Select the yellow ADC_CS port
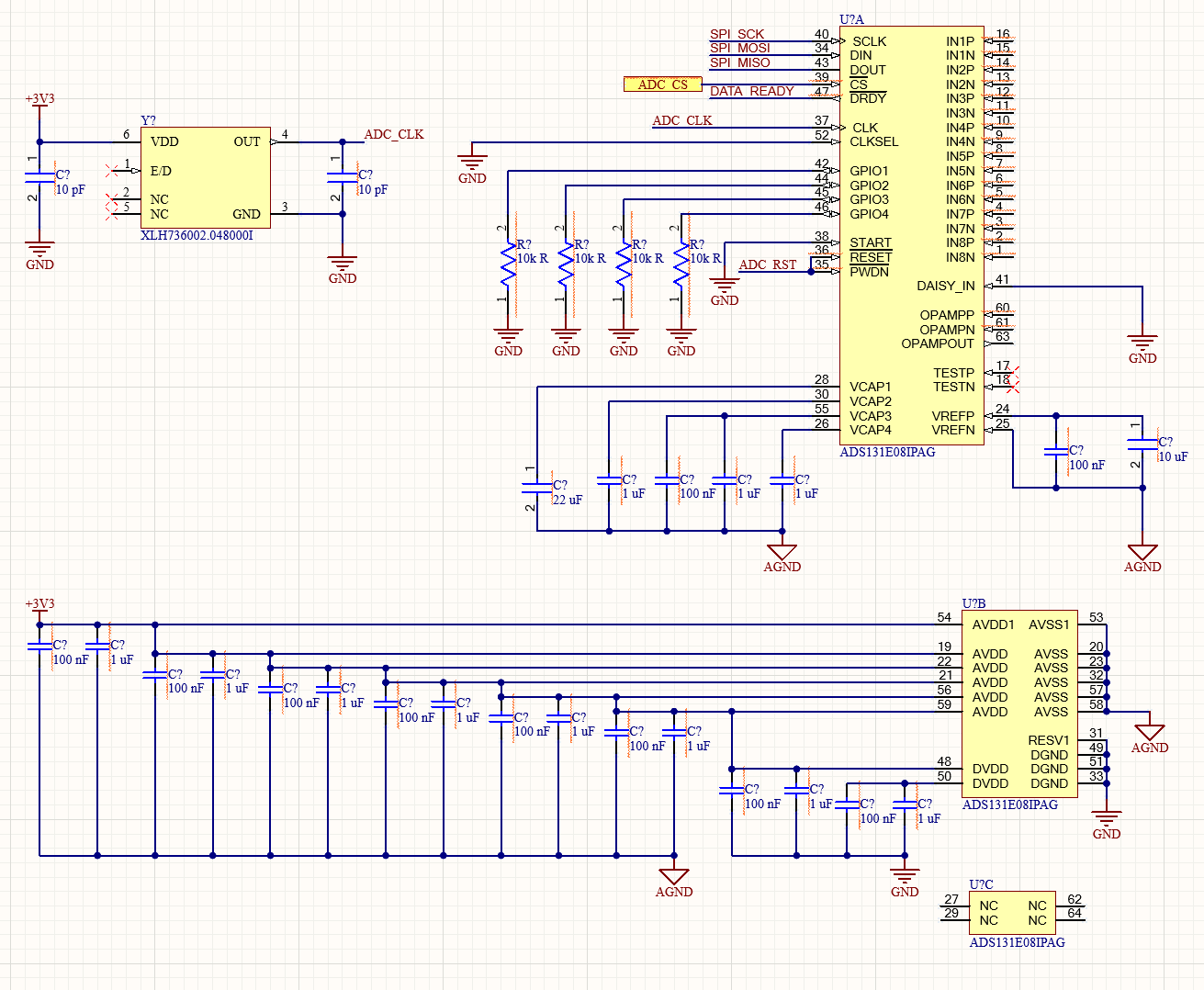 pos(662,84)
